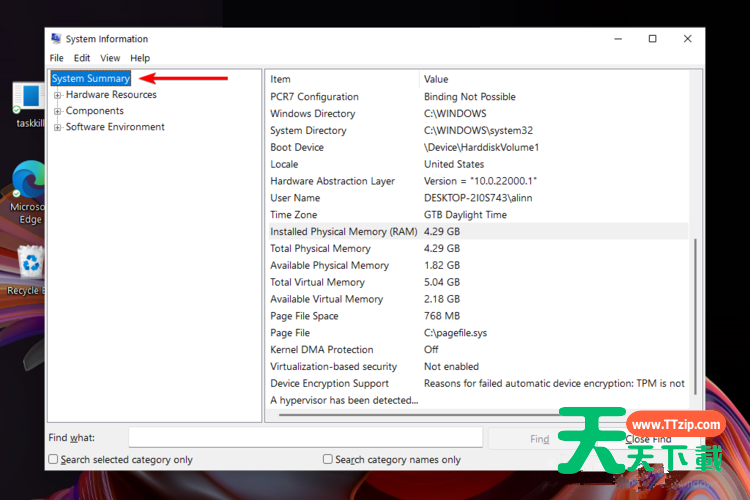This screenshot has width=750, height=500.
Task: Select the PCR7 Configuration row
Action: (x=478, y=97)
